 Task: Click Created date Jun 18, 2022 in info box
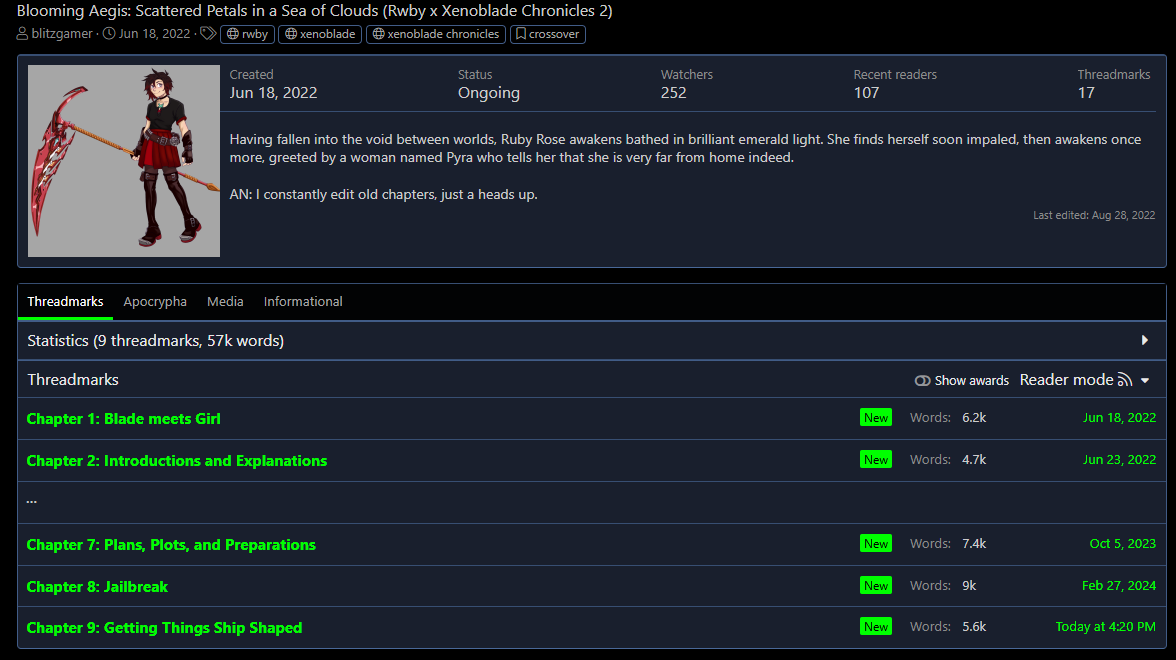(x=273, y=93)
